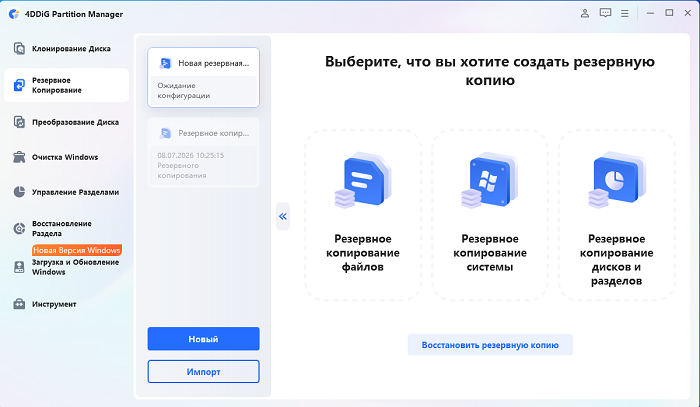Open Инструмент section
This screenshot has width=700, height=407.
(67, 304)
